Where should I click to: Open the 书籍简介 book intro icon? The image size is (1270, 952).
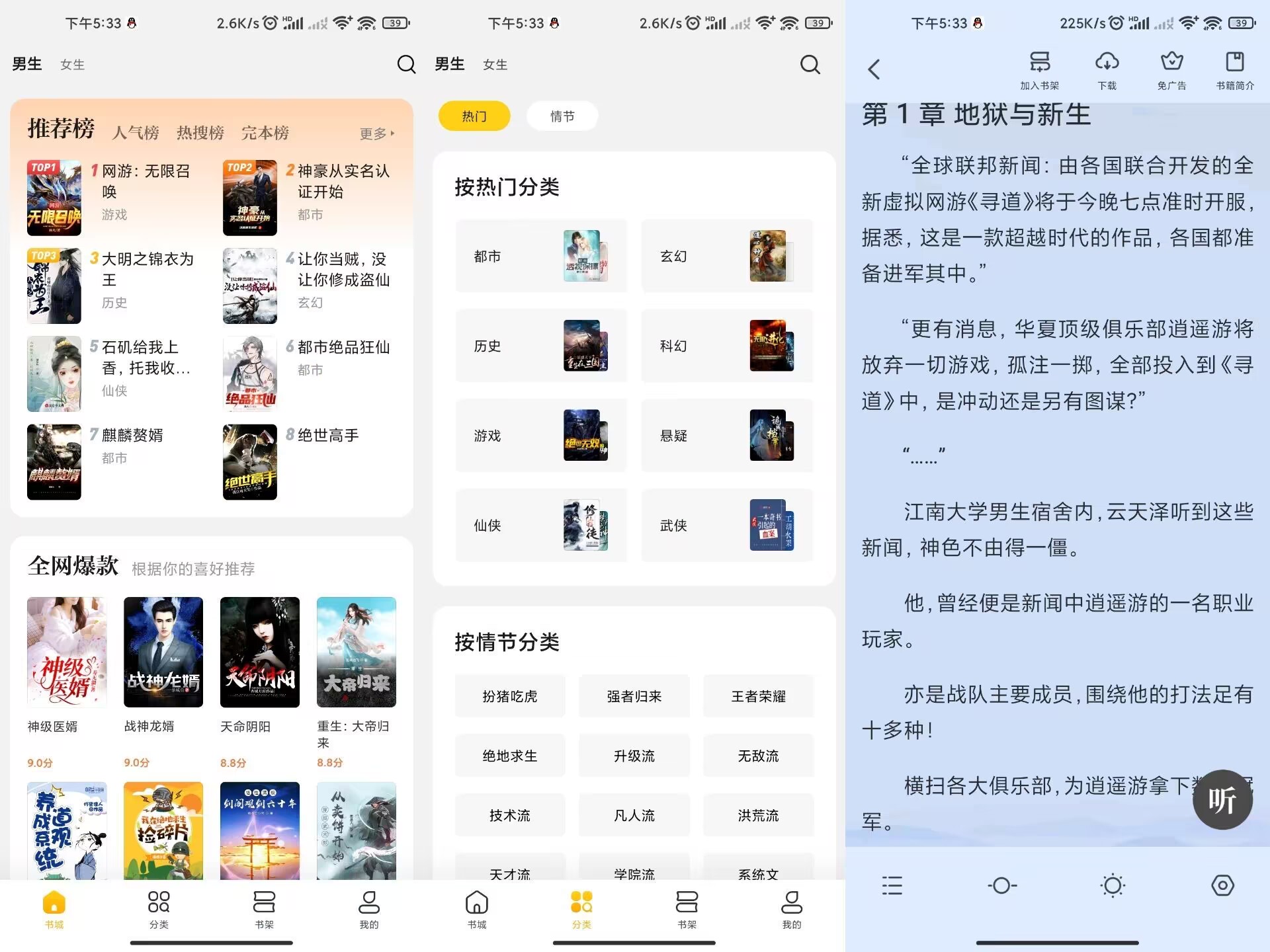pyautogui.click(x=1236, y=68)
